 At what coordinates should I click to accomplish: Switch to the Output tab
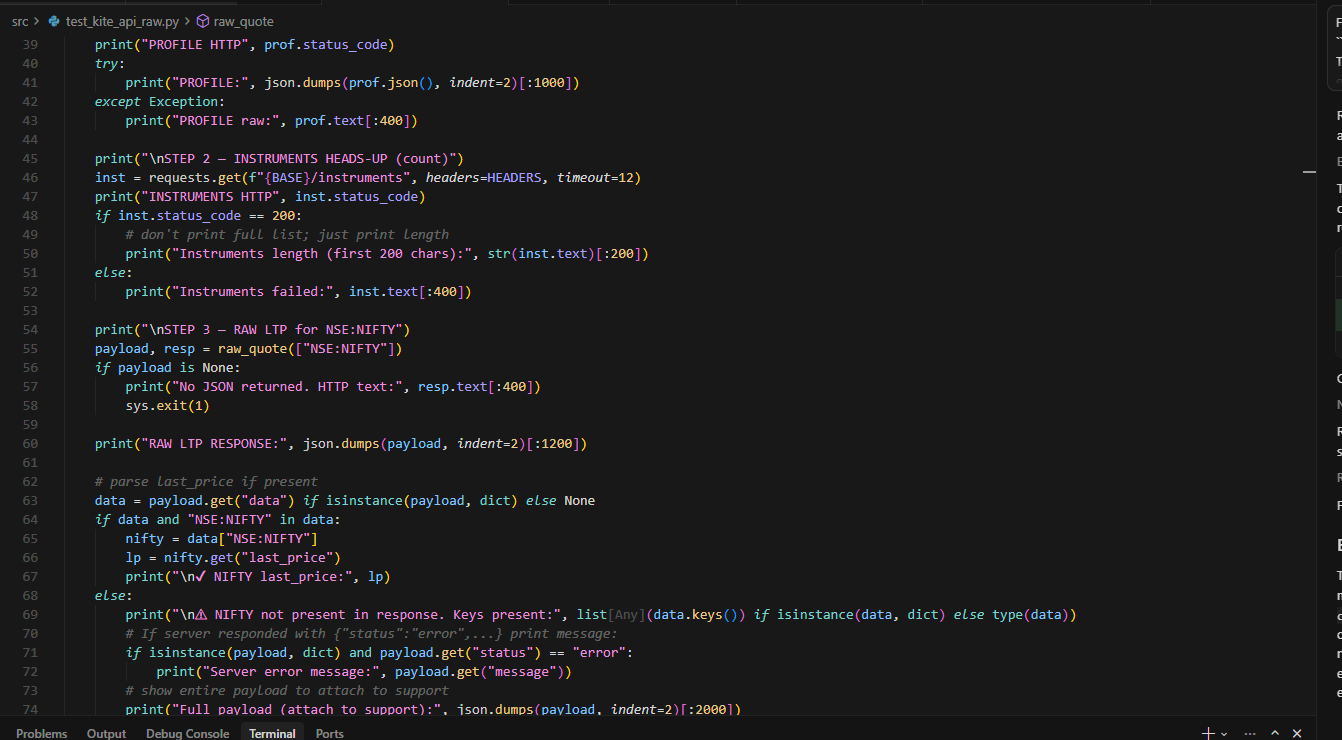point(107,733)
